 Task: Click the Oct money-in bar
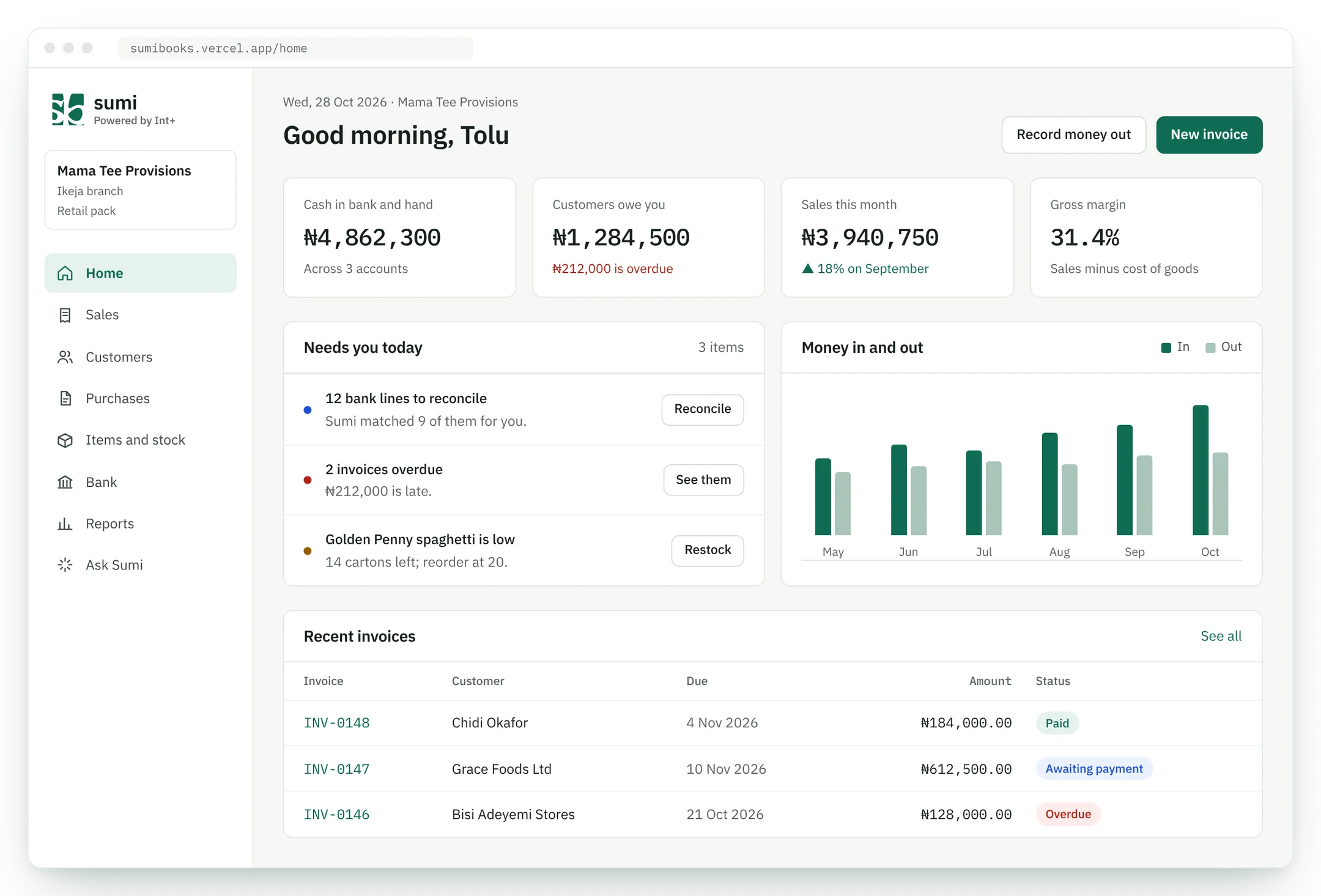click(1200, 470)
